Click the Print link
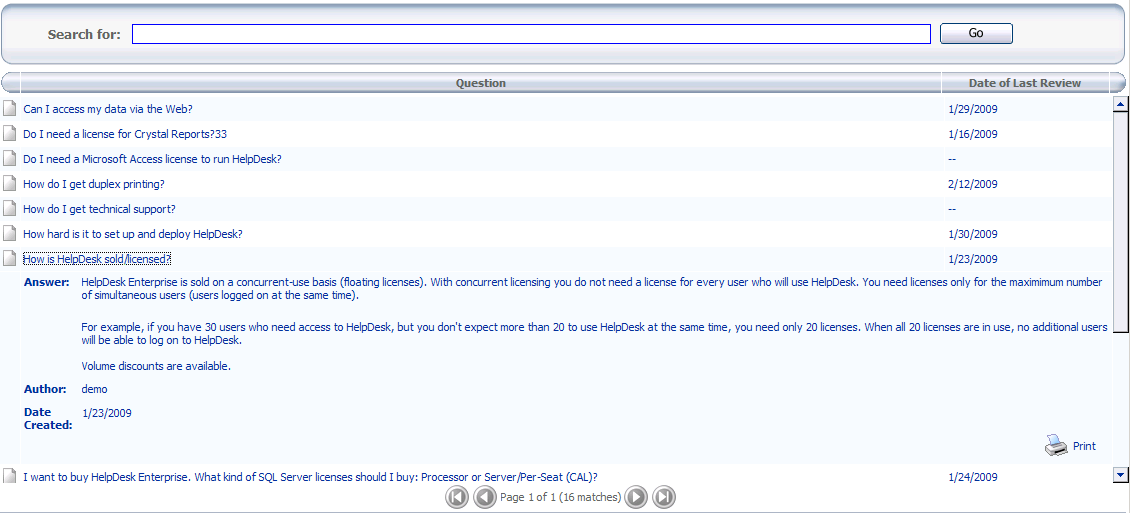1132x513 pixels. 1084,447
